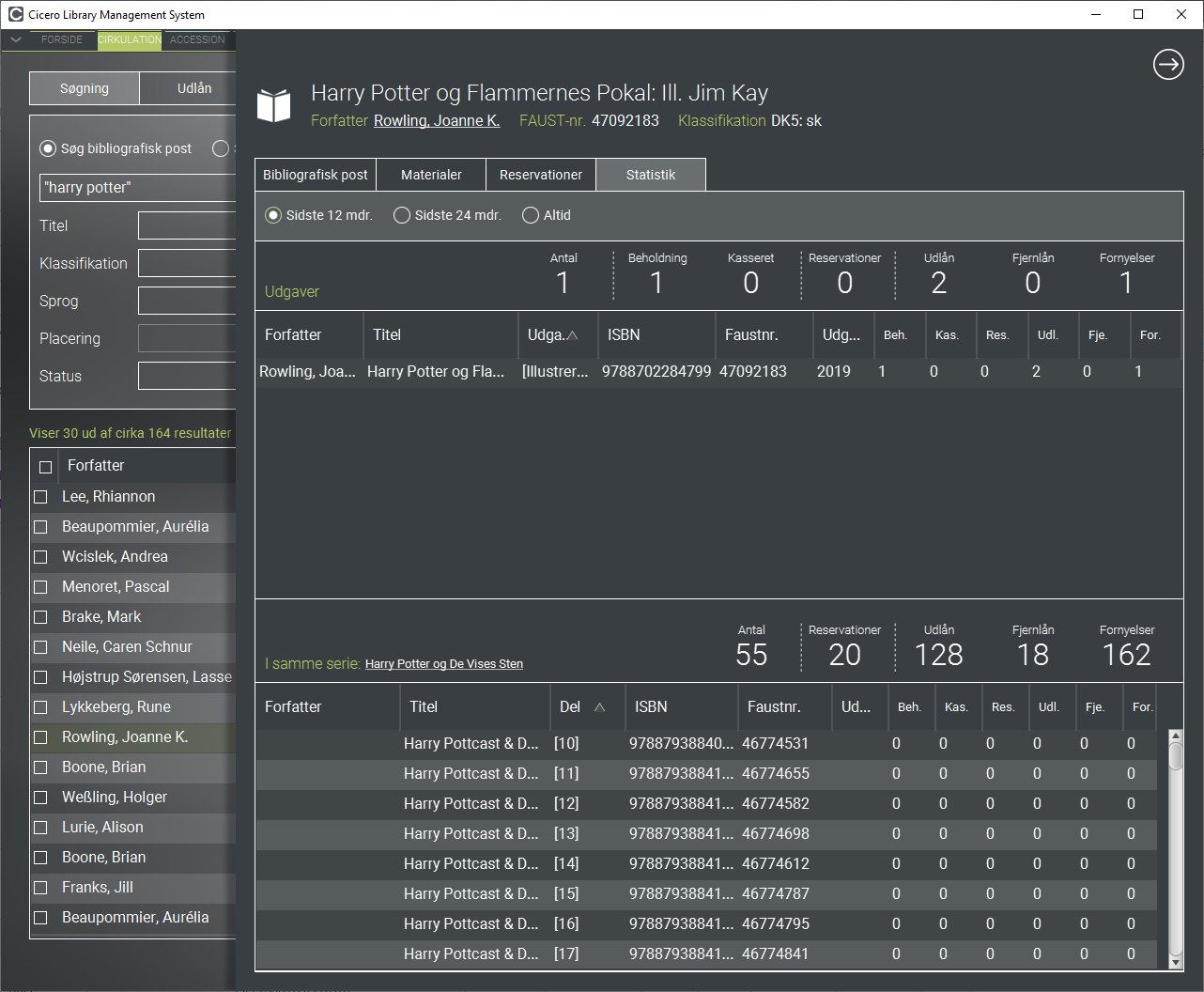
Task: Open series link Harry Potter og De Vises Sten
Action: [x=444, y=664]
